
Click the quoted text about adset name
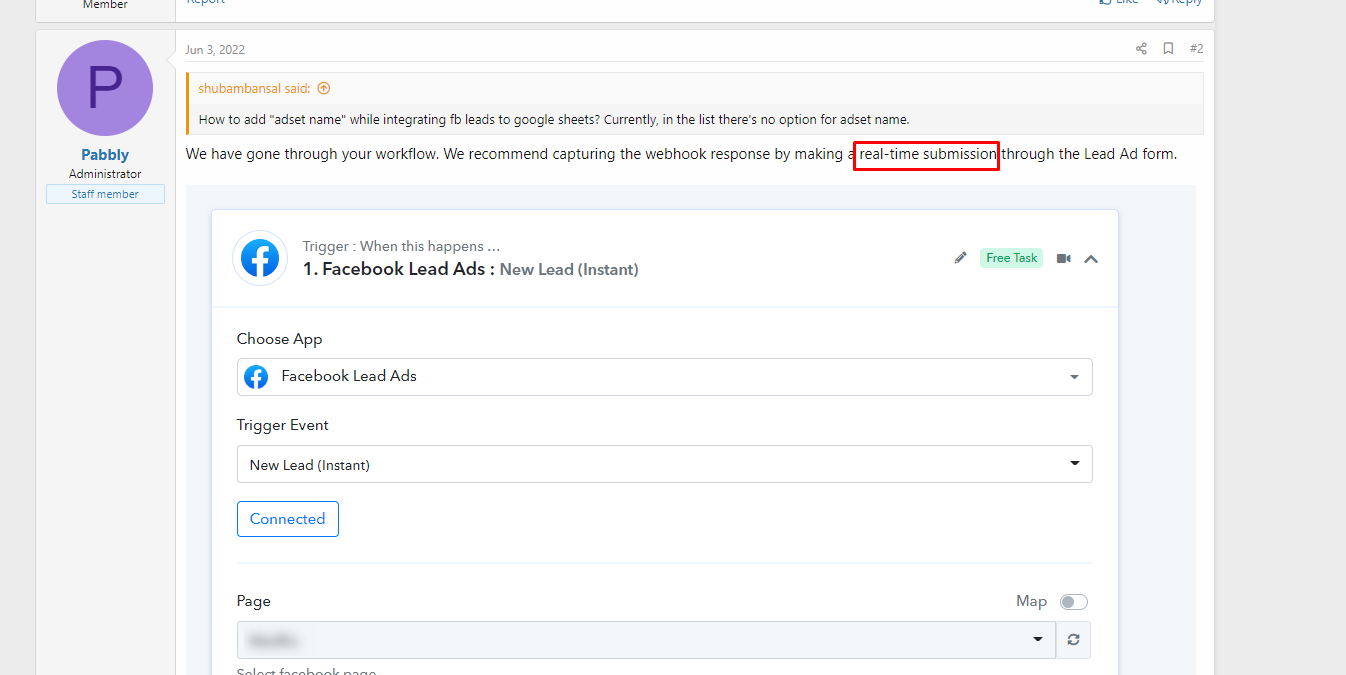(554, 119)
